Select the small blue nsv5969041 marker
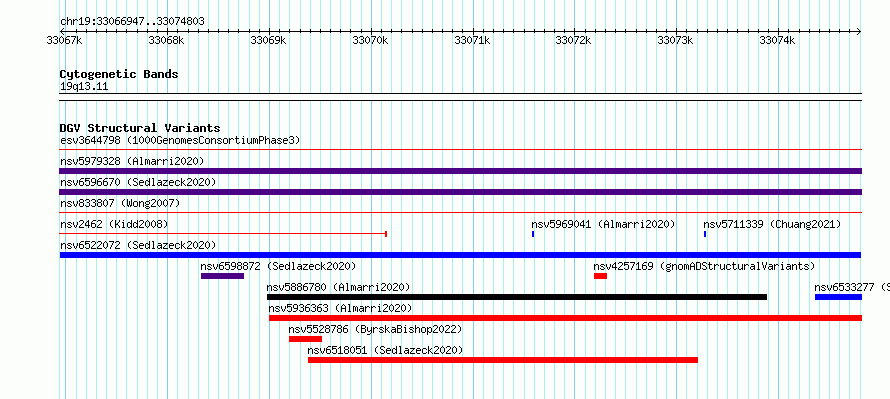Viewport: 890px width, 399px height. (x=533, y=234)
